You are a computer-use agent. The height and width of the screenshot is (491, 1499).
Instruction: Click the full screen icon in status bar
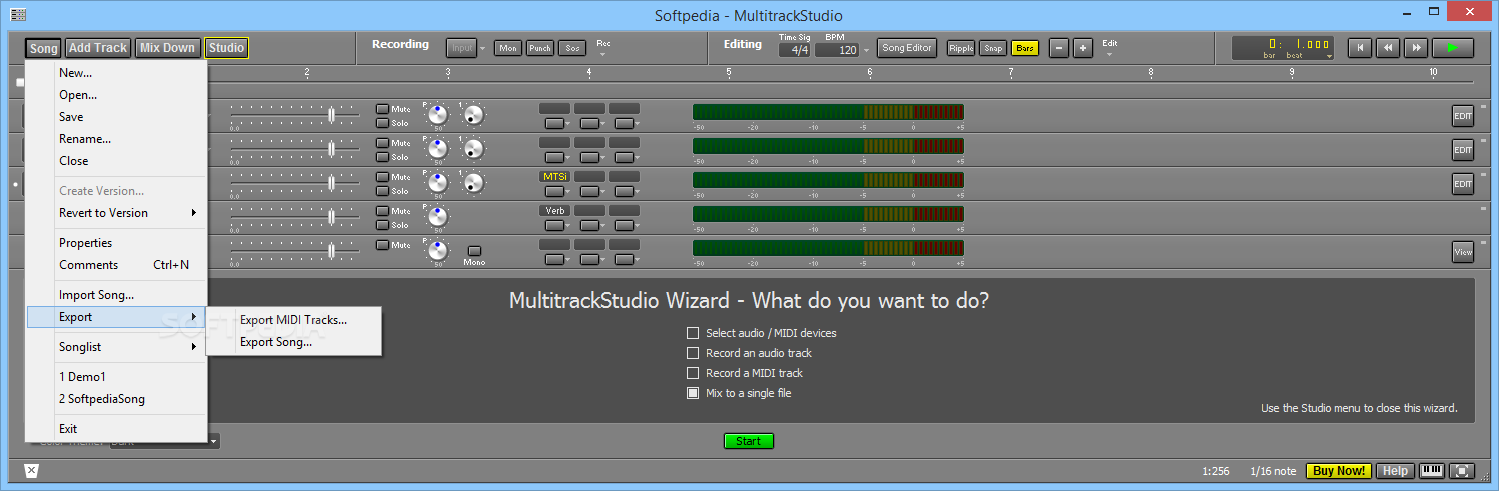pos(1462,471)
